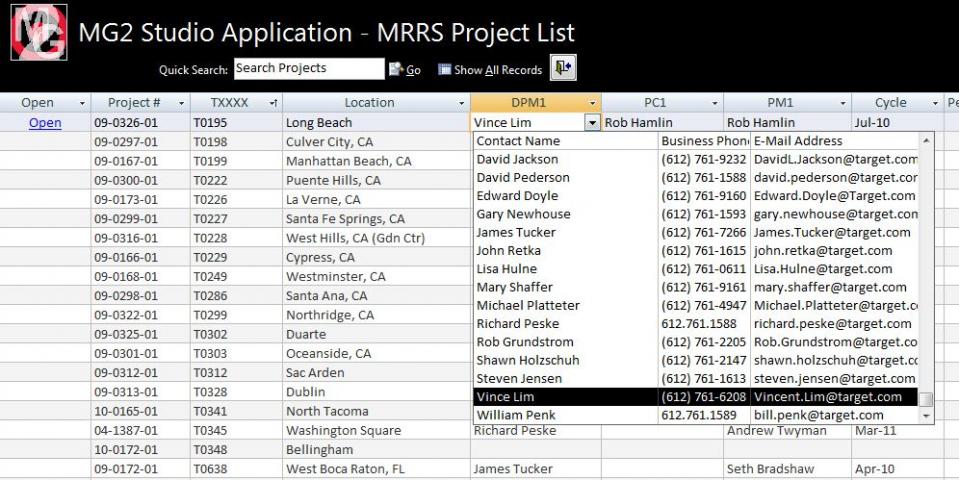Click the Andrew Twyman PM1 cell

tap(787, 430)
